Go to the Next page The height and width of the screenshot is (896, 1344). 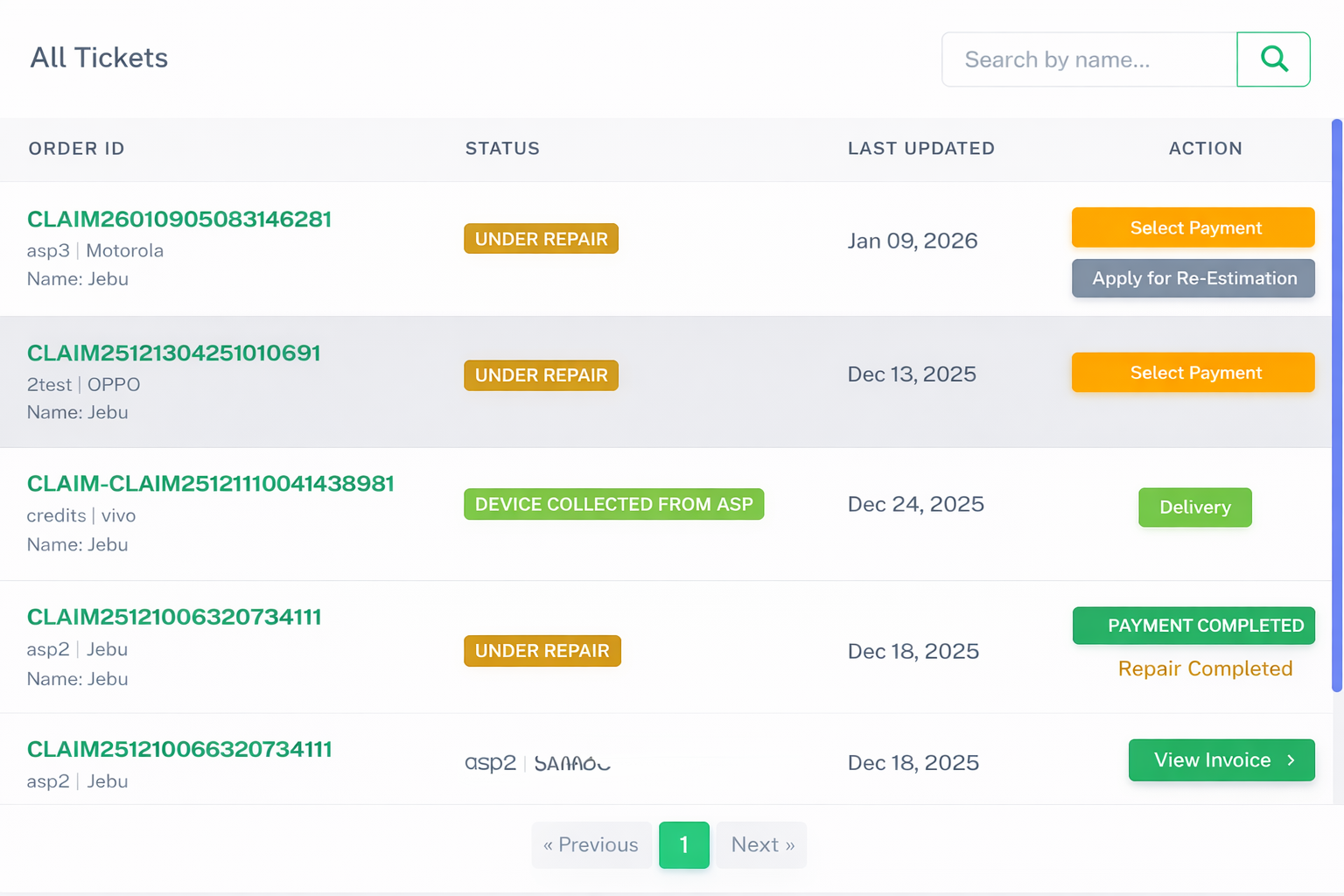pos(762,844)
